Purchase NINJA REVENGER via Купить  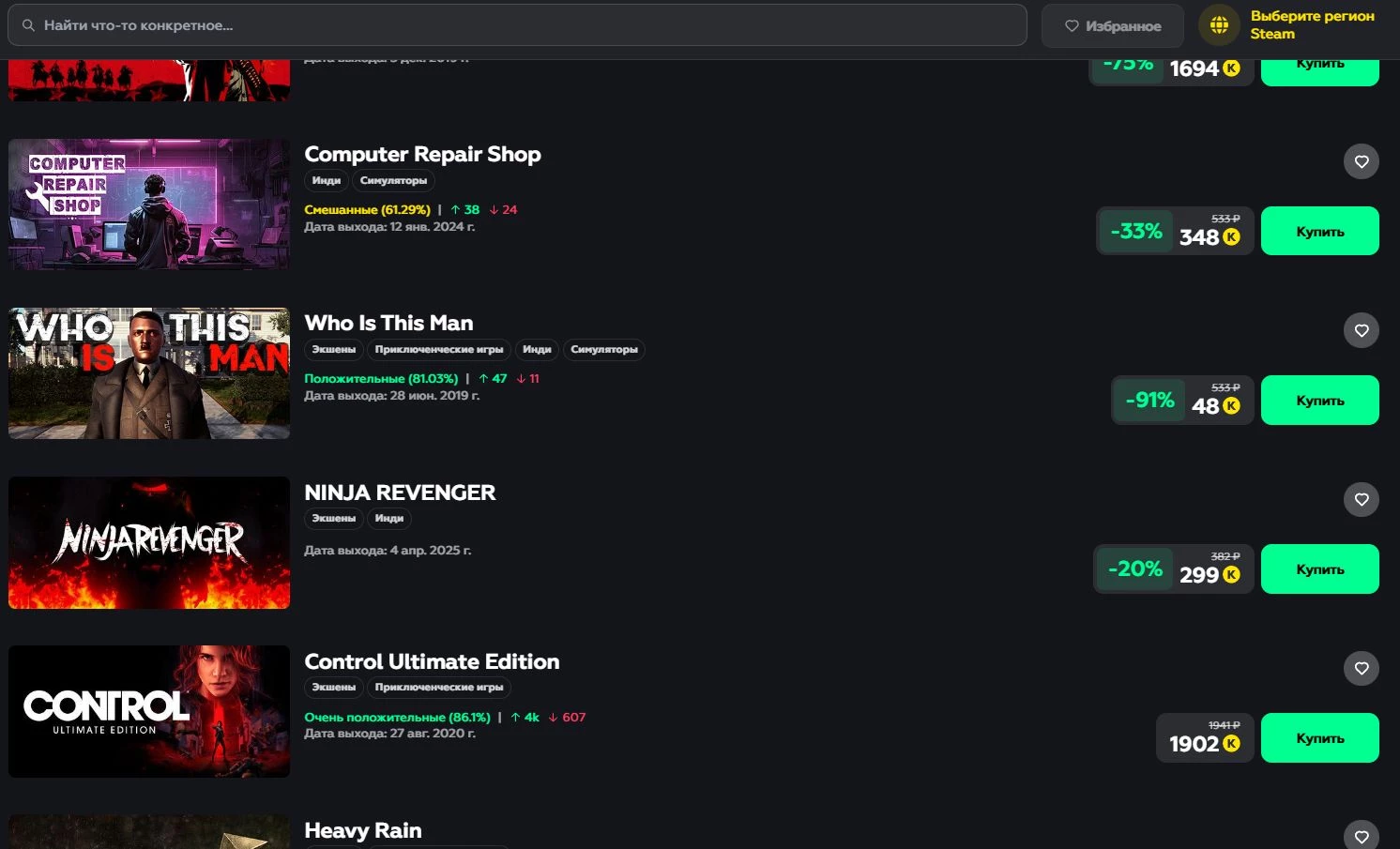pos(1319,569)
